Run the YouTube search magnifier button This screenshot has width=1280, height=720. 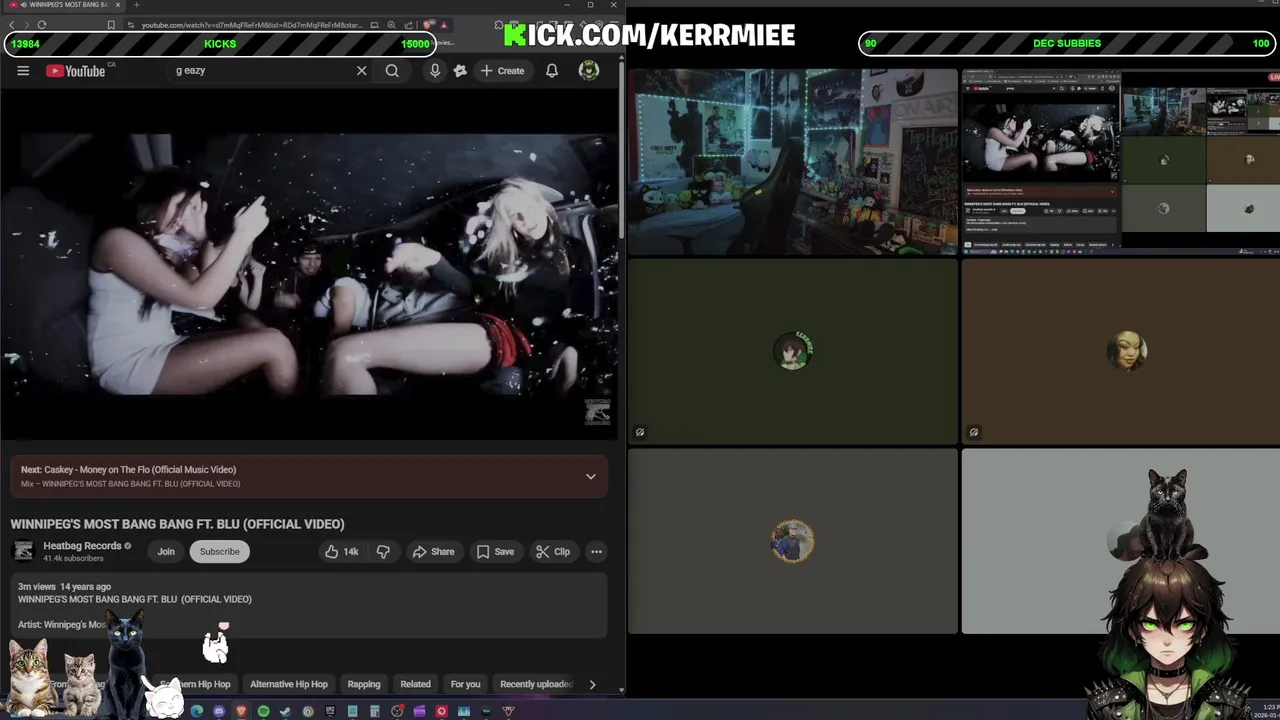click(392, 71)
